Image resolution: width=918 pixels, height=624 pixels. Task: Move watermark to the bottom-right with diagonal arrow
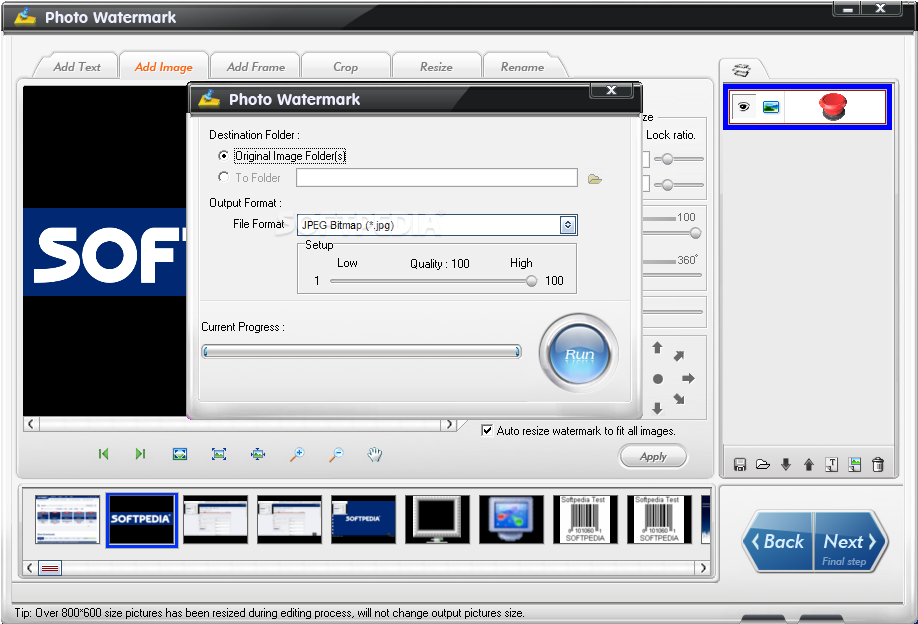(679, 399)
